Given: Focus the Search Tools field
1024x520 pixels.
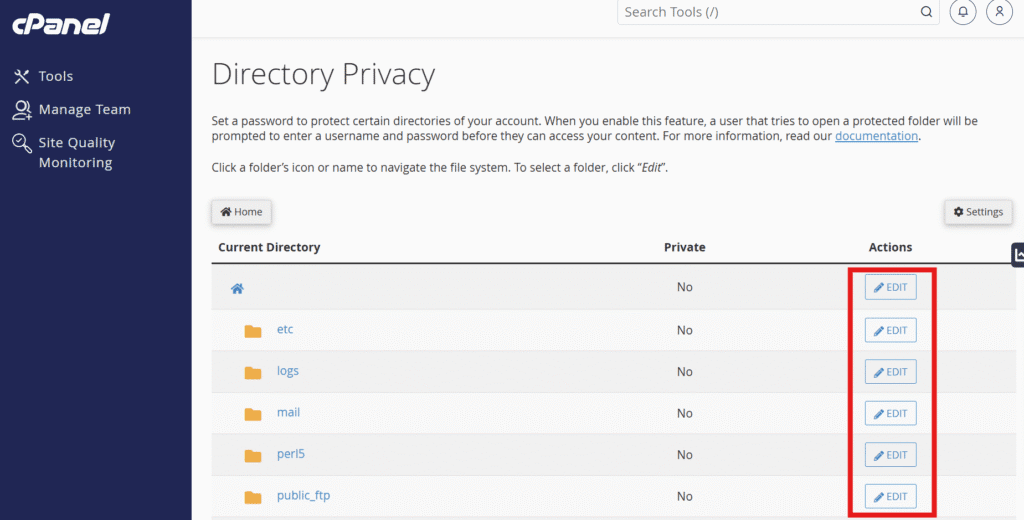Looking at the screenshot, I should (x=778, y=12).
